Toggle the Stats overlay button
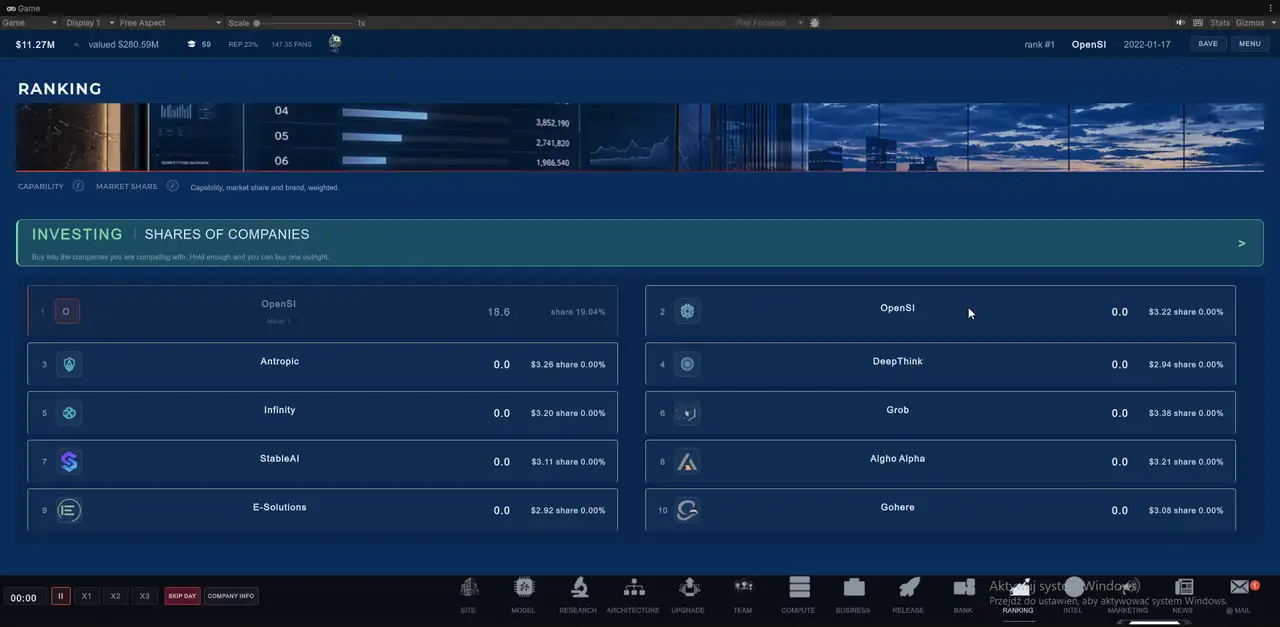 [x=1220, y=22]
